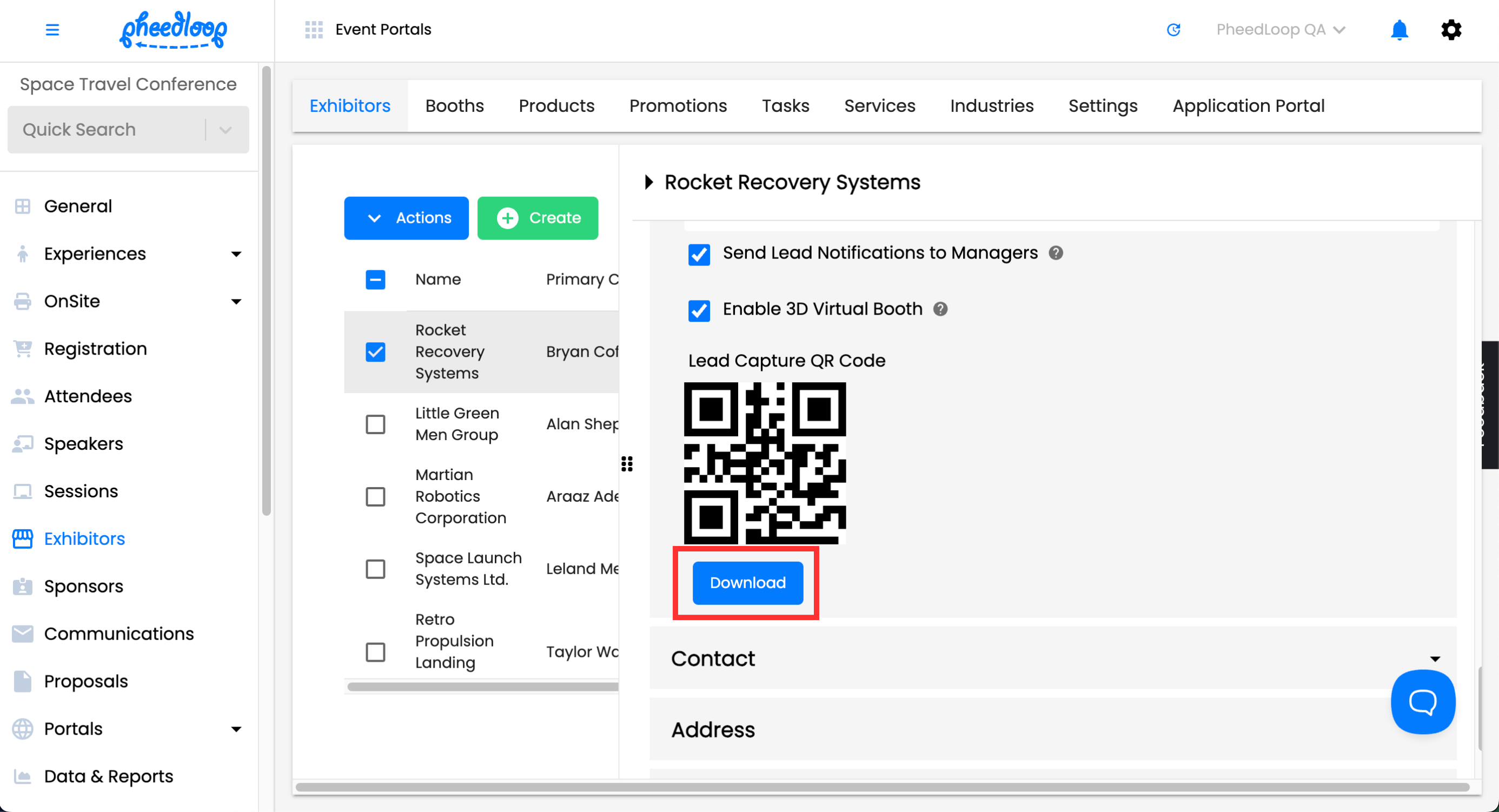This screenshot has height=812, width=1499.
Task: Switch to the Products tab
Action: (x=556, y=106)
